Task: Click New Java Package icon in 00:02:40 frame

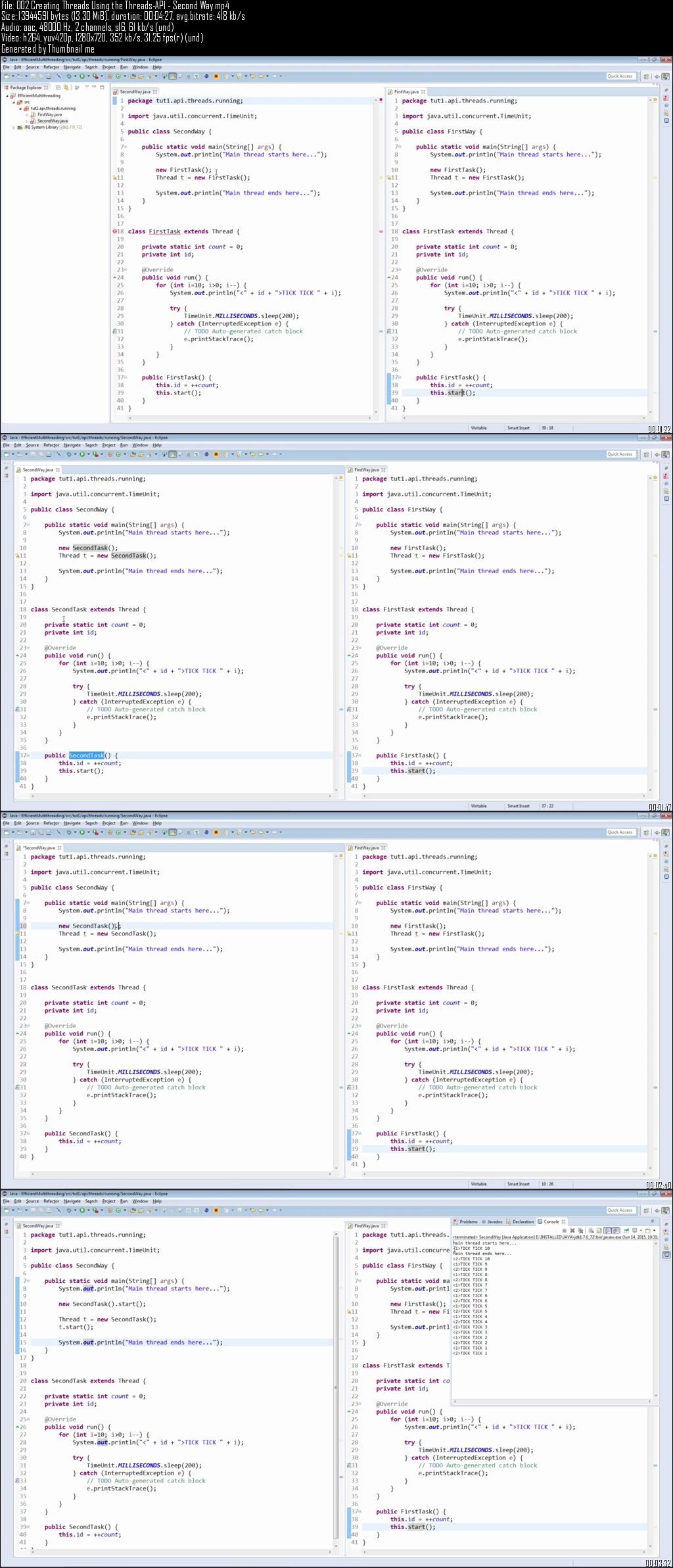Action: tap(110, 832)
